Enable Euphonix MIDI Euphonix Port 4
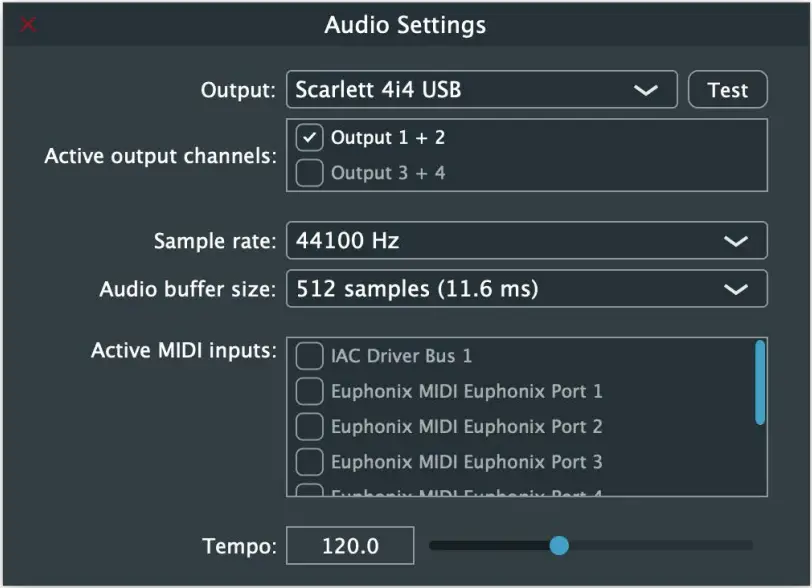This screenshot has width=812, height=588. pos(309,492)
